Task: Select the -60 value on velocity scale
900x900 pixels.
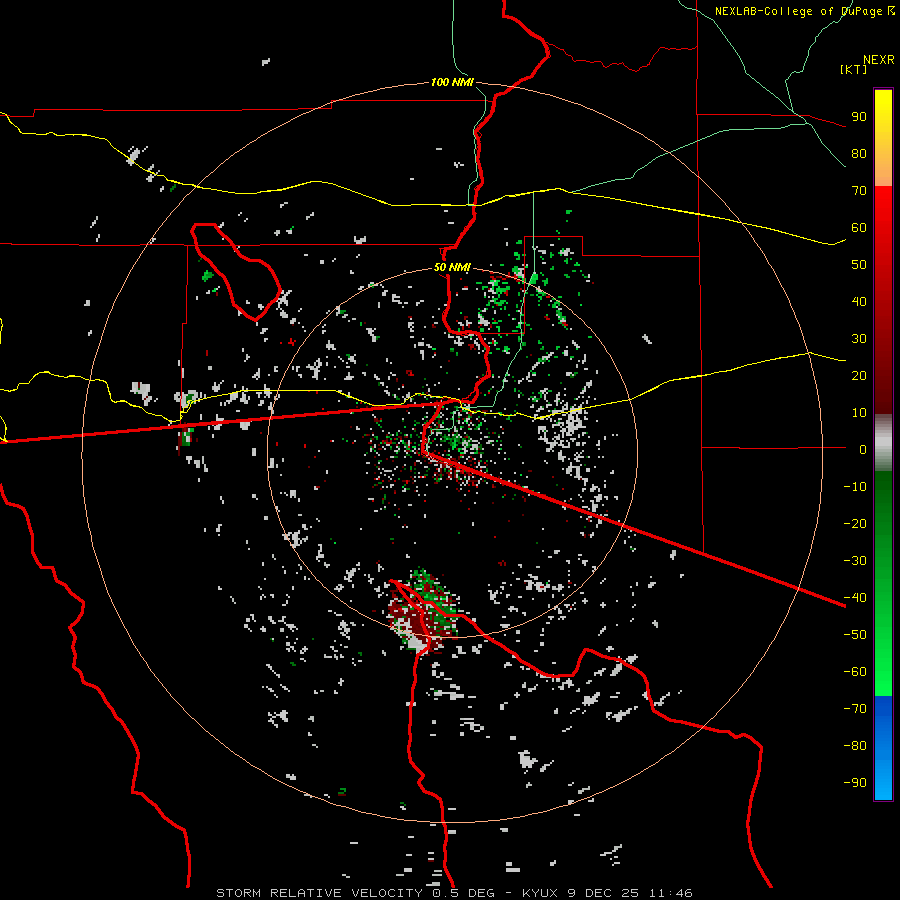Action: tap(855, 672)
